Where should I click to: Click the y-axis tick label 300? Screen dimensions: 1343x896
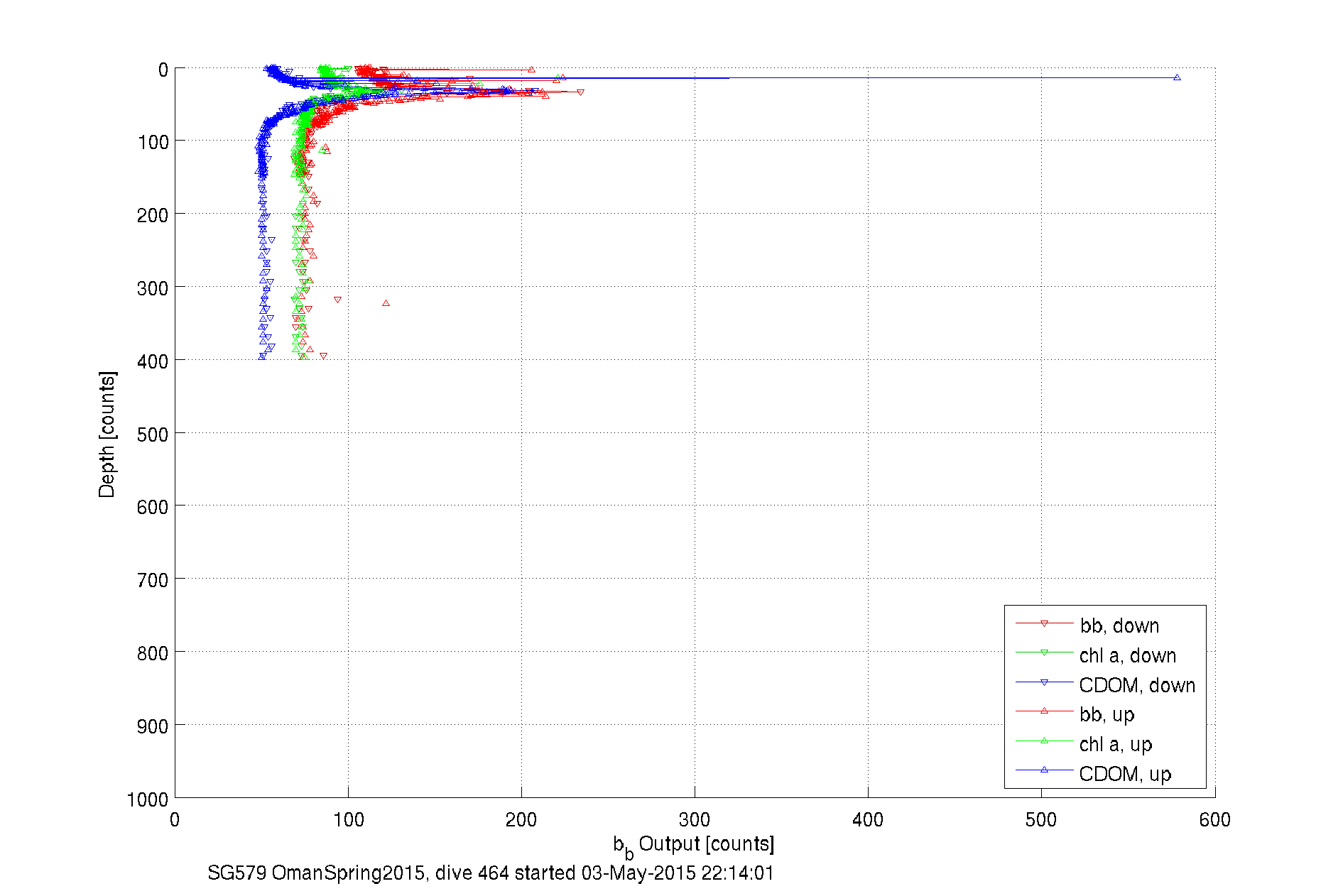coord(153,288)
